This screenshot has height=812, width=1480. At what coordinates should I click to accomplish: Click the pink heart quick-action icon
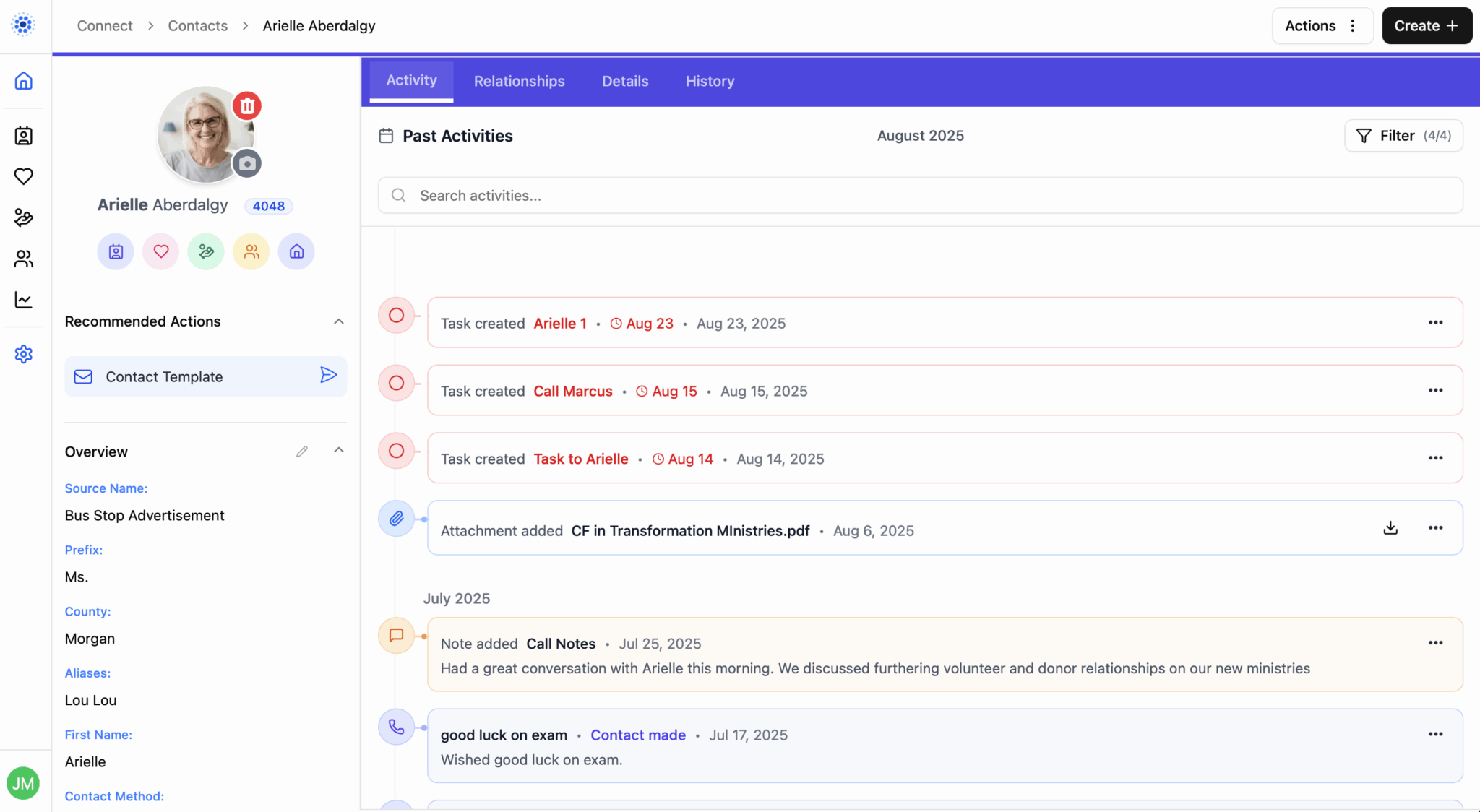(x=161, y=251)
